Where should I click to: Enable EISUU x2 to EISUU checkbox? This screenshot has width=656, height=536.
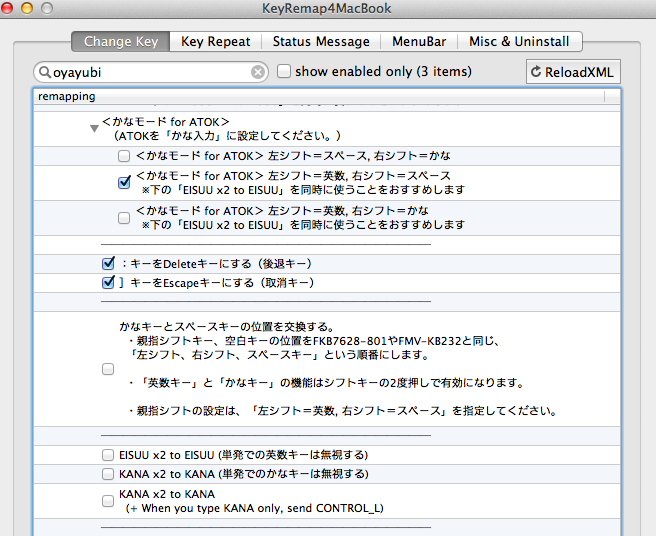pos(108,455)
